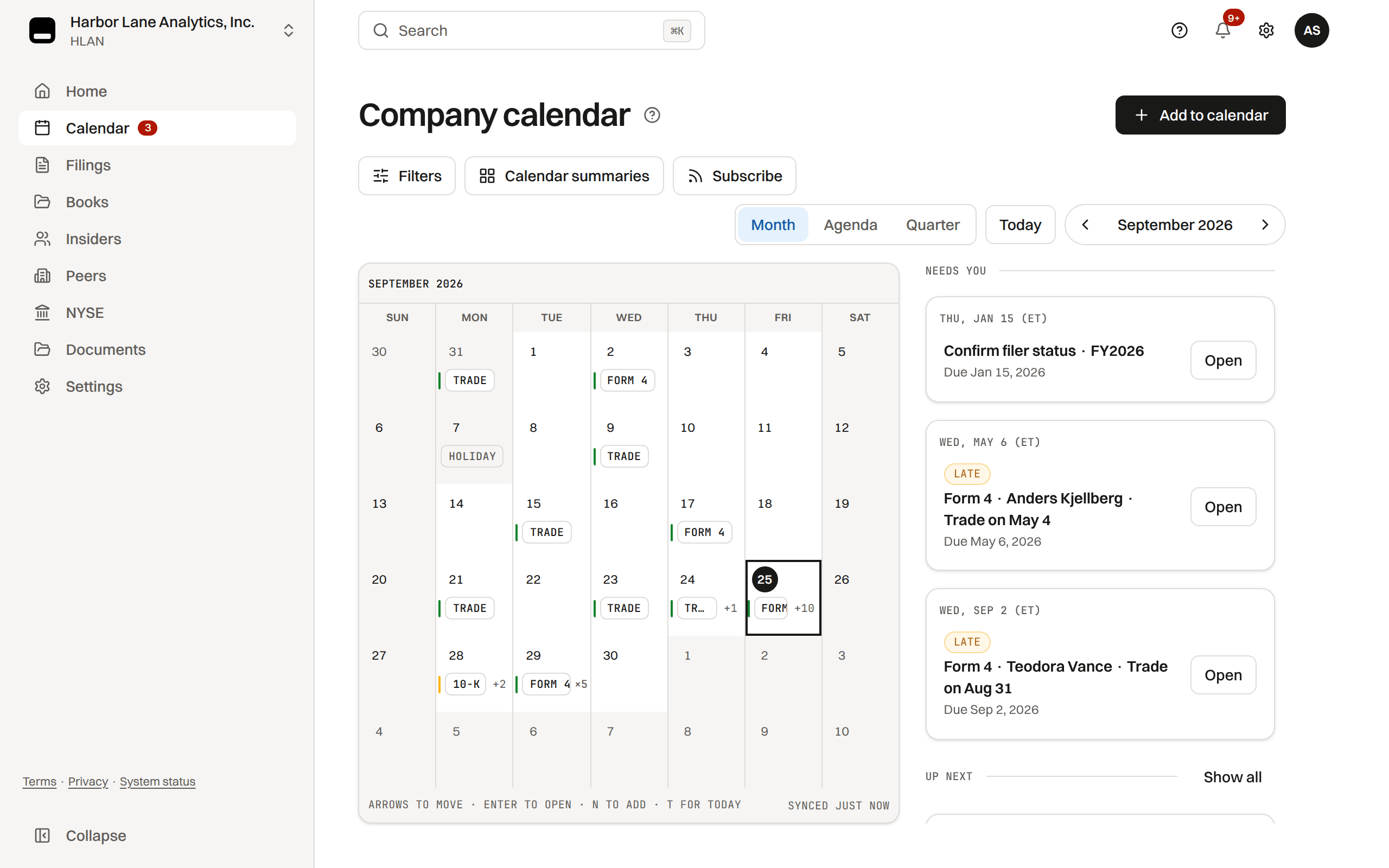1389x868 pixels.
Task: Open the Home sidebar icon
Action: tap(42, 91)
